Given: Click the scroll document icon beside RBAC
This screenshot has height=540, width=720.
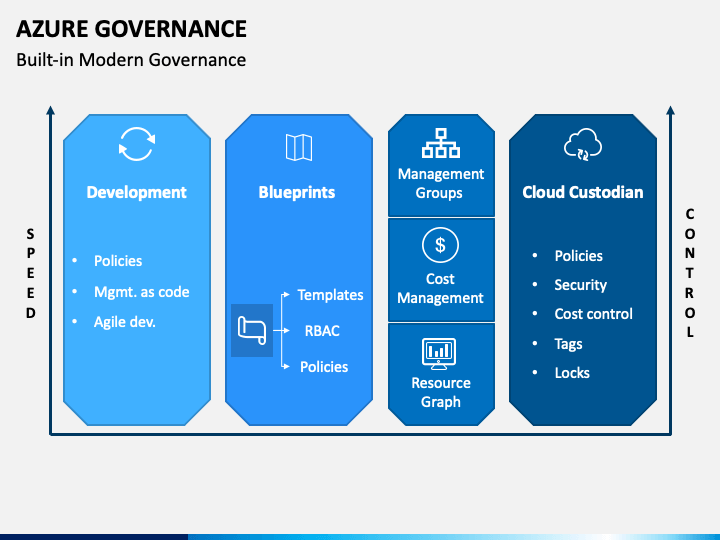Looking at the screenshot, I should tap(252, 330).
